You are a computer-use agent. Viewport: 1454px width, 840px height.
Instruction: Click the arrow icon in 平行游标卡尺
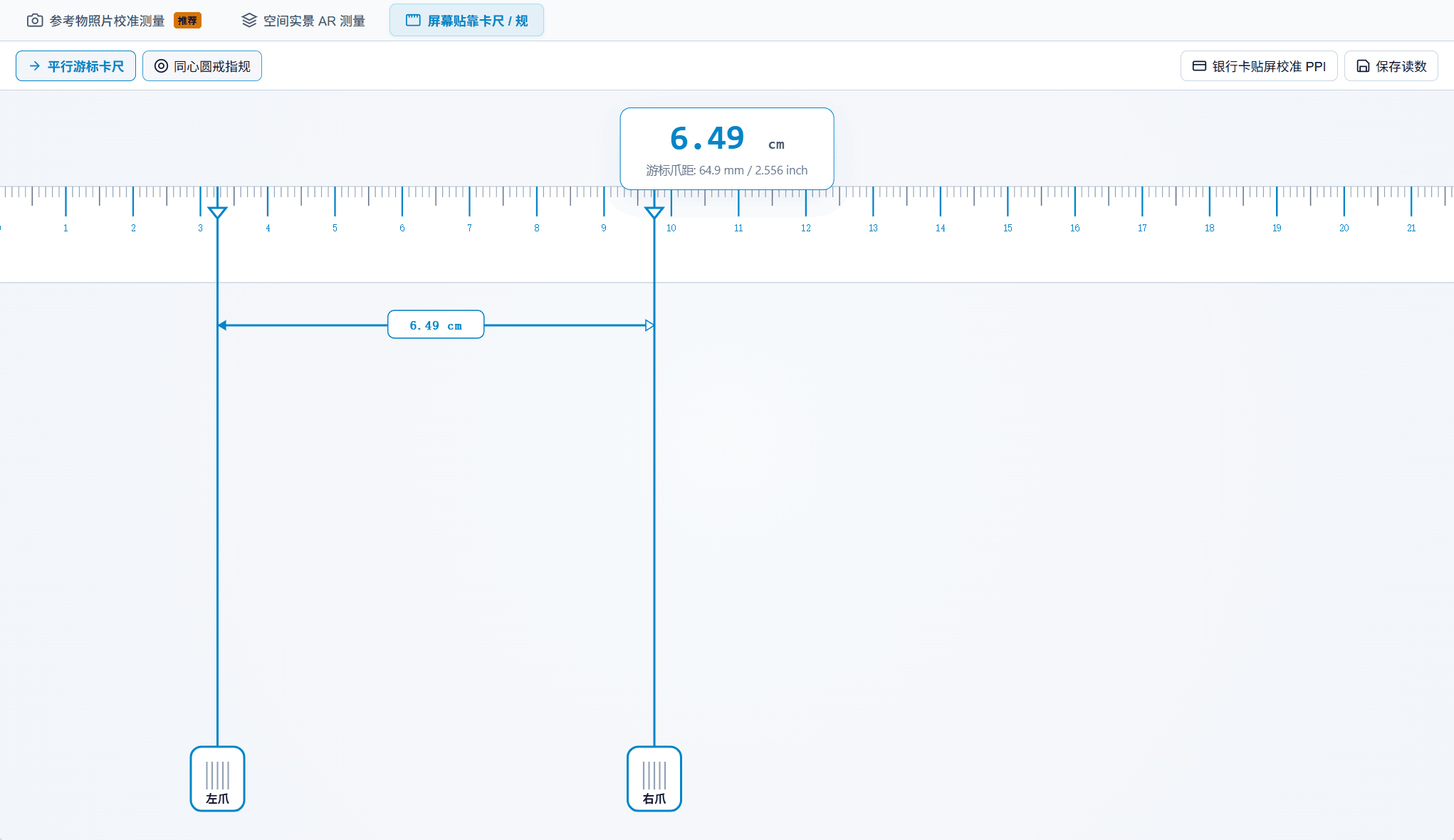[x=35, y=66]
